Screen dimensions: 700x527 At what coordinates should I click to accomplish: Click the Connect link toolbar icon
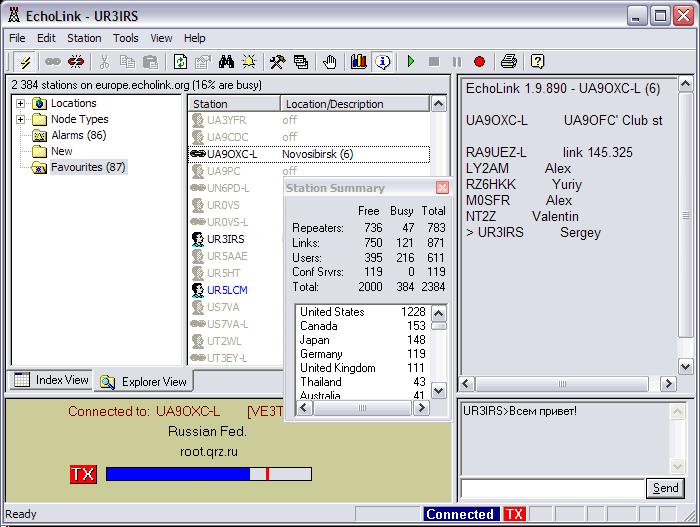(x=53, y=62)
